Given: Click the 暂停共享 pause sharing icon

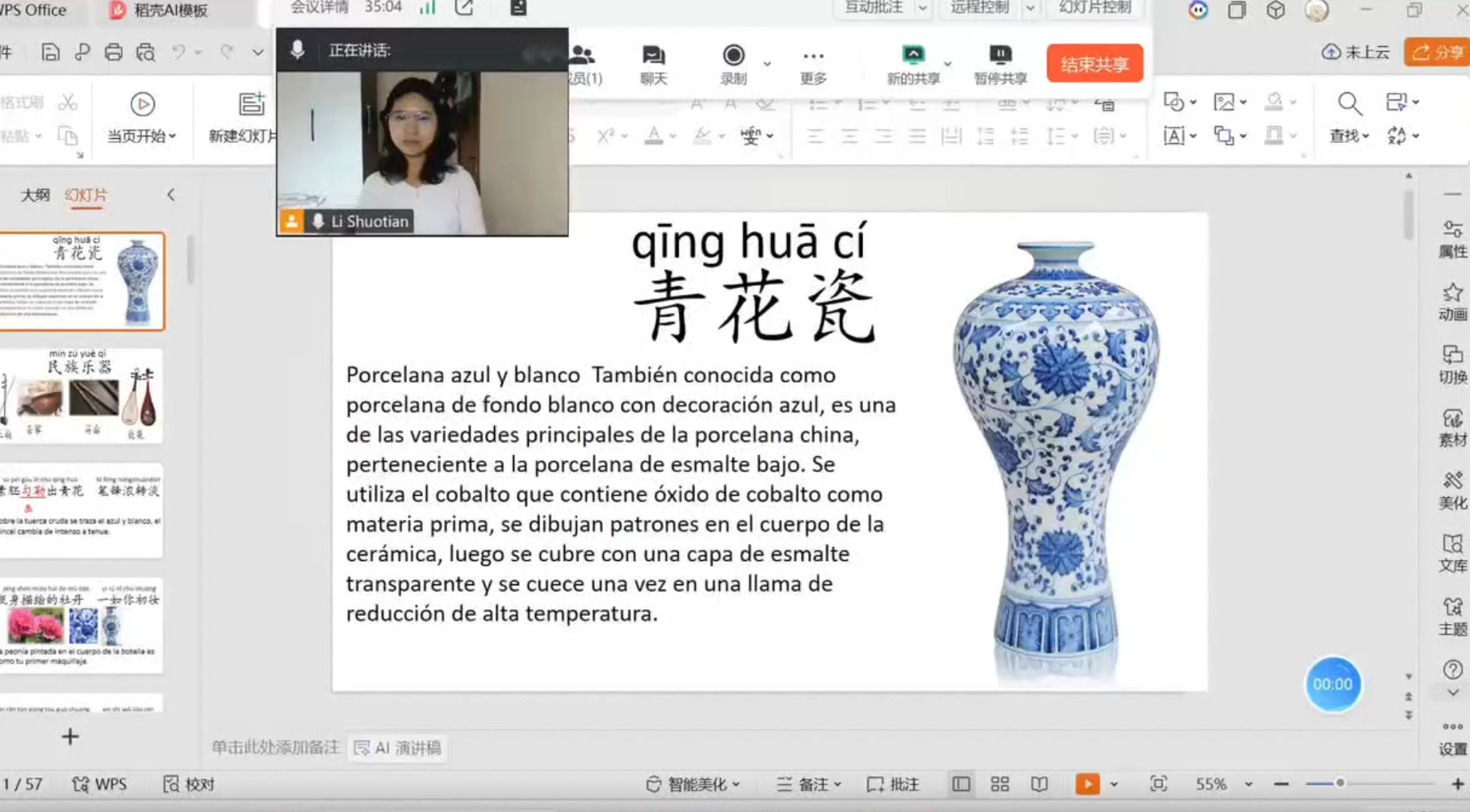Looking at the screenshot, I should click(x=999, y=55).
